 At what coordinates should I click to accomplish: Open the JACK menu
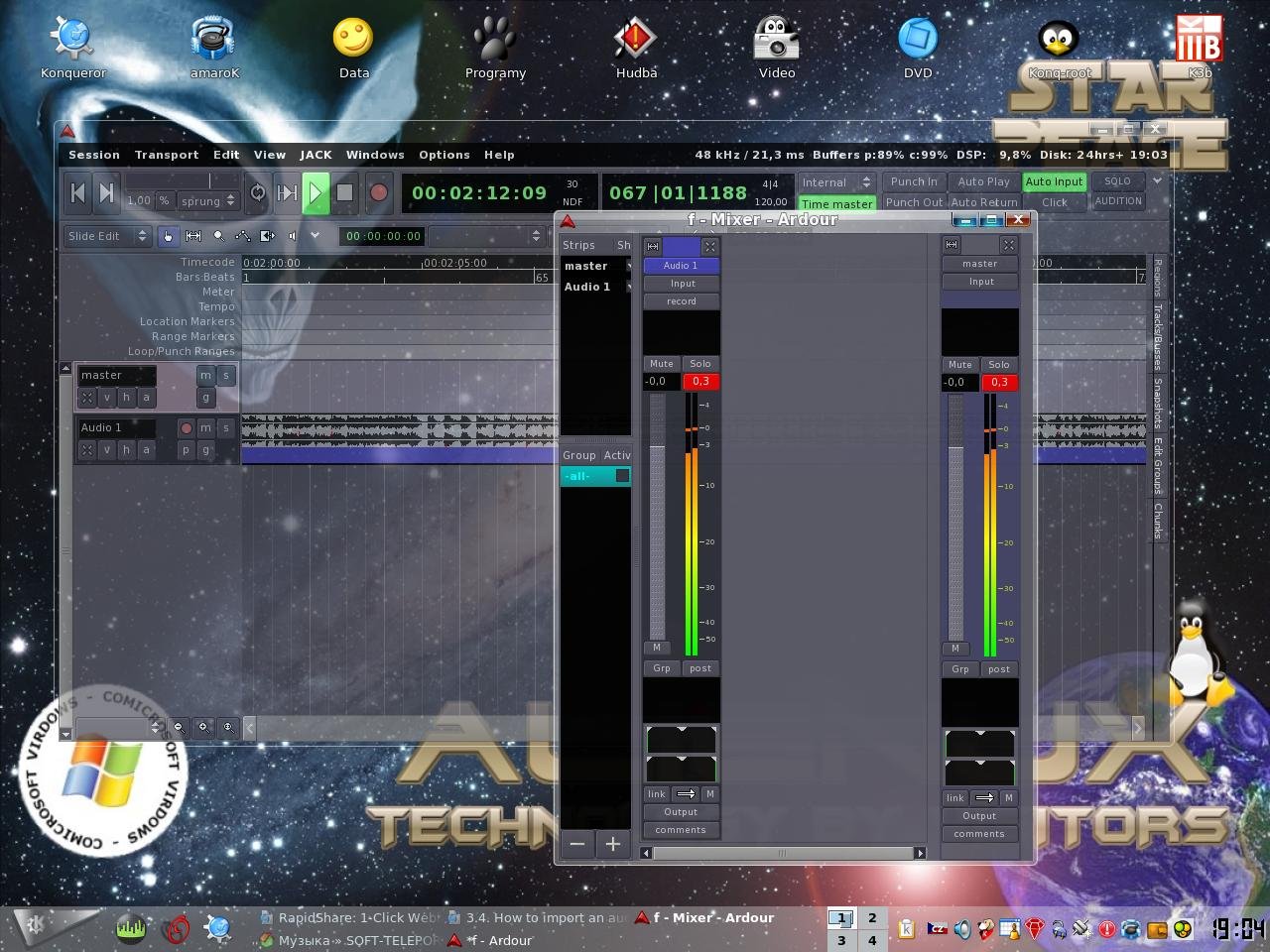point(316,155)
